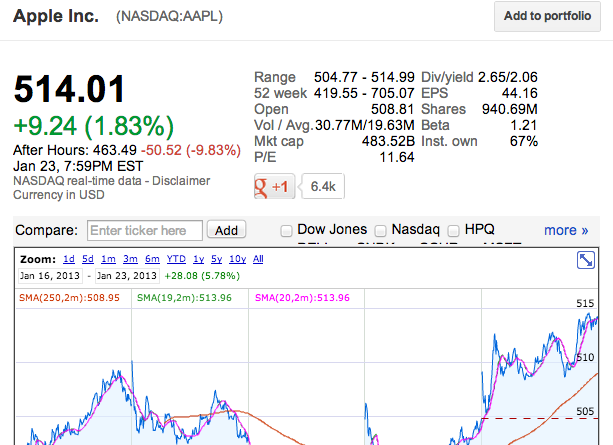Viewport: 613px width, 445px height.
Task: Click the Add to portfolio button
Action: click(x=547, y=17)
